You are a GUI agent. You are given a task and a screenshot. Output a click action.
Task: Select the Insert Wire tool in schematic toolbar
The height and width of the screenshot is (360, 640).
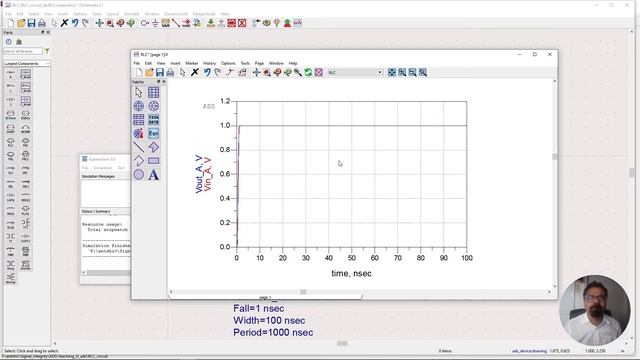click(x=176, y=23)
